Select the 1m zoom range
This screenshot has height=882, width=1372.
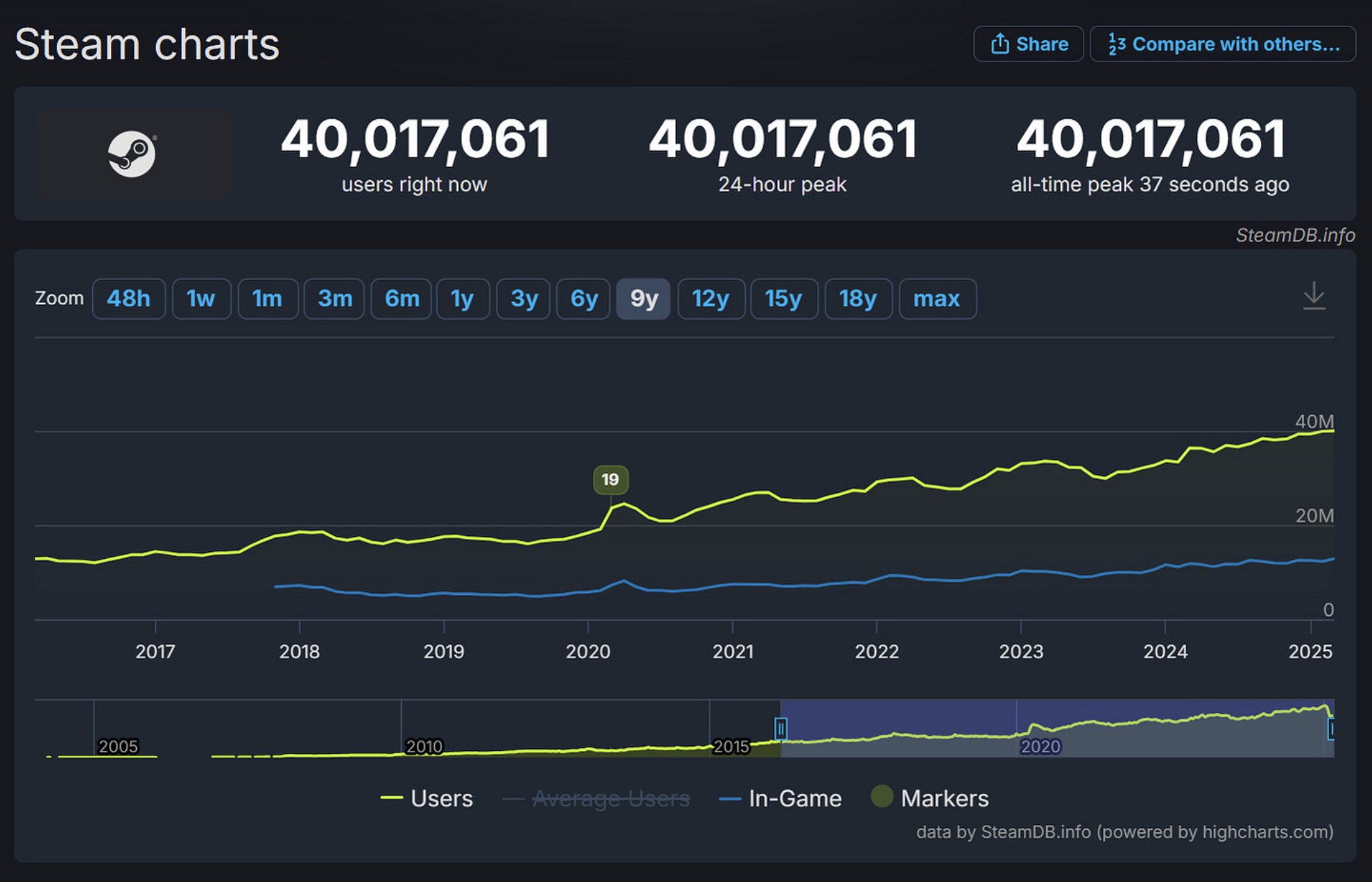(268, 299)
